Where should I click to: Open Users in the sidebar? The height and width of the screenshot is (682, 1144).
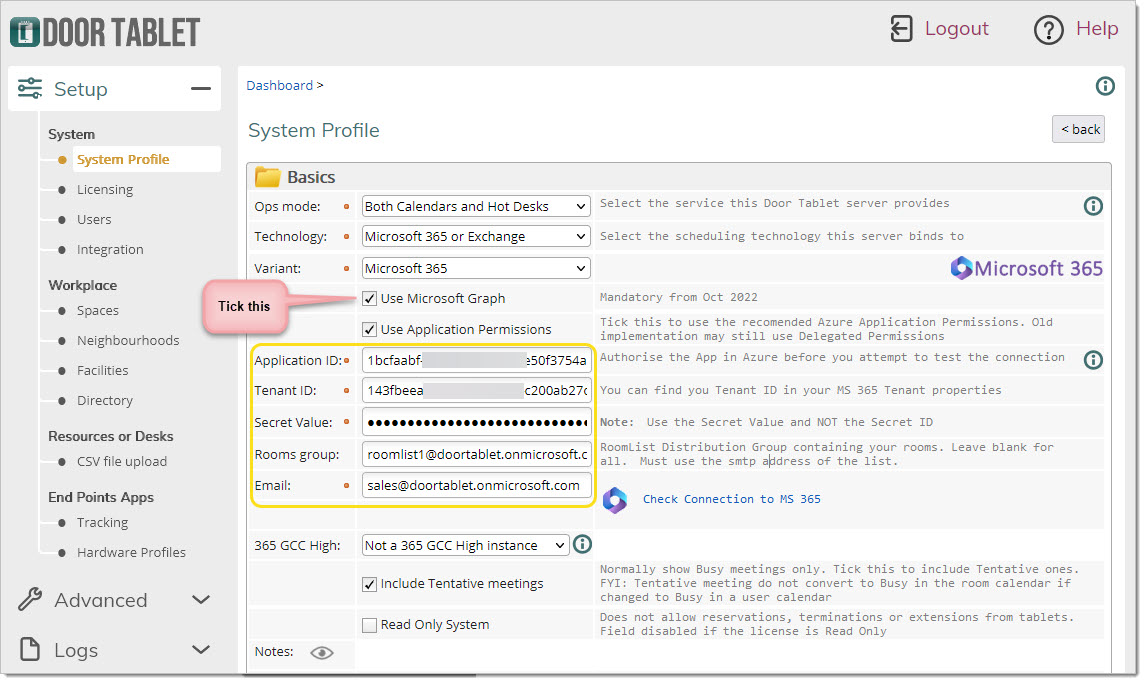point(94,220)
